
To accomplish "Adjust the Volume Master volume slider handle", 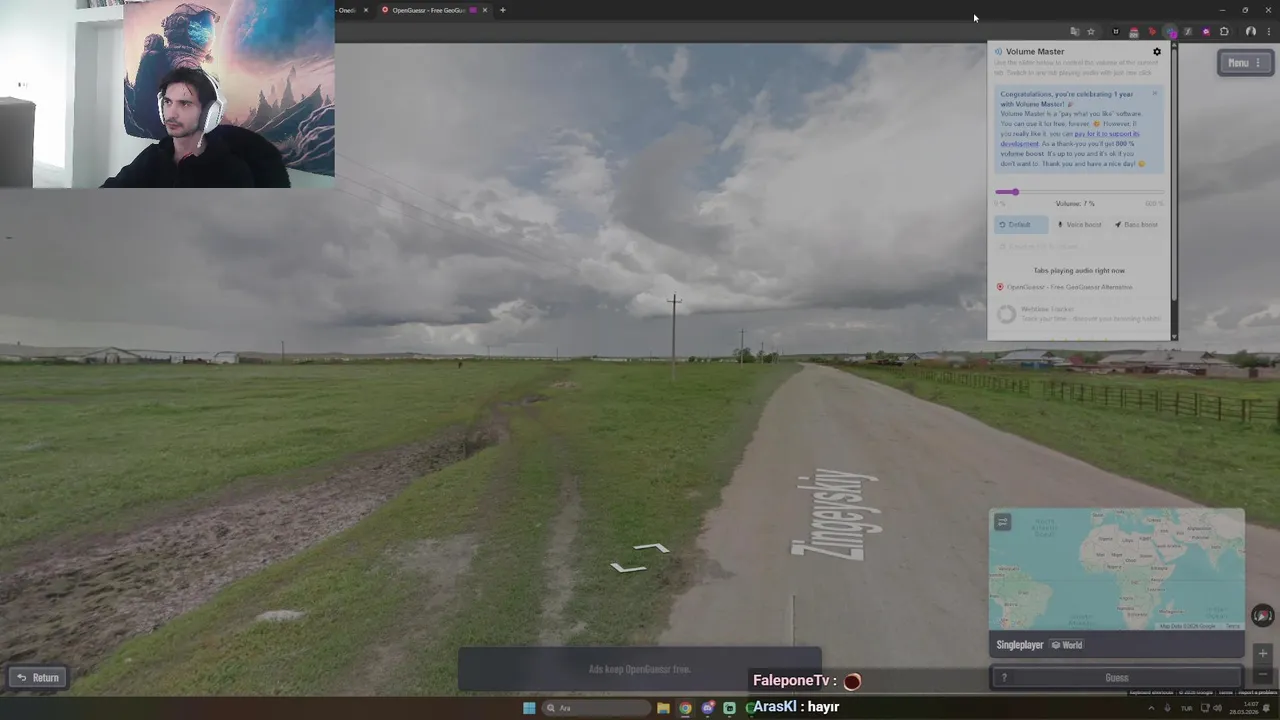I will coord(1014,192).
